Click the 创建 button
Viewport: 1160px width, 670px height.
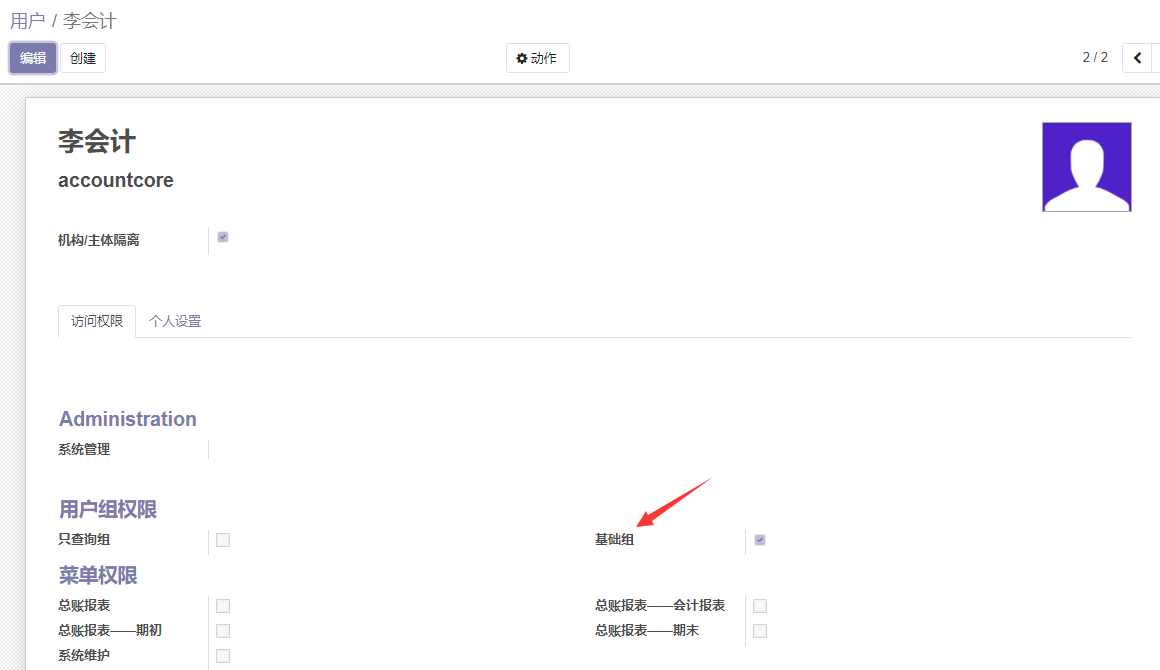83,58
